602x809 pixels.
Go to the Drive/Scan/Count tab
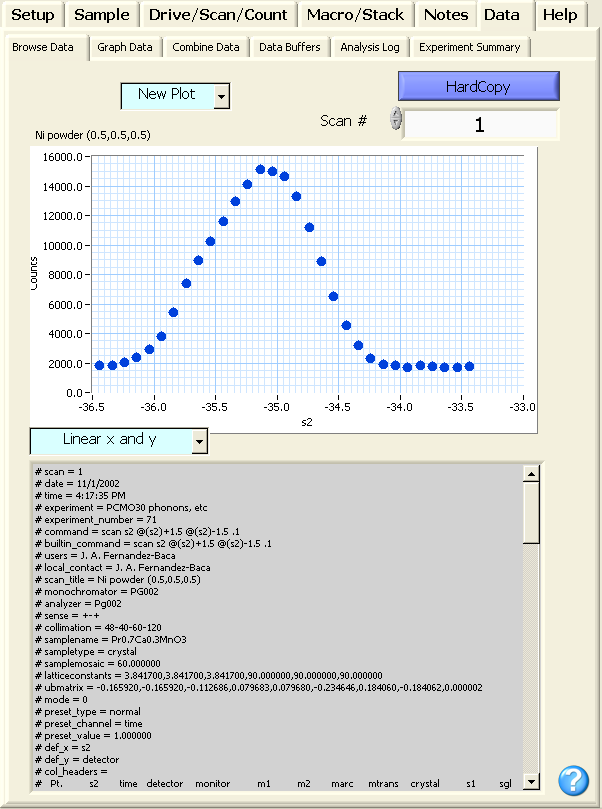[217, 14]
